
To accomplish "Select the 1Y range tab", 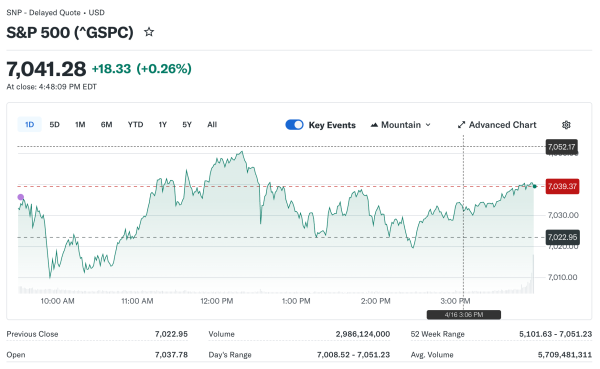I will [x=163, y=124].
